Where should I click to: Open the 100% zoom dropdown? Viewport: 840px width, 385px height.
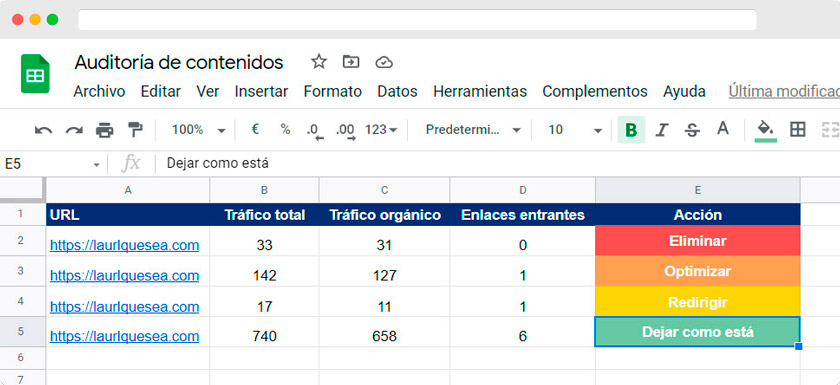199,130
